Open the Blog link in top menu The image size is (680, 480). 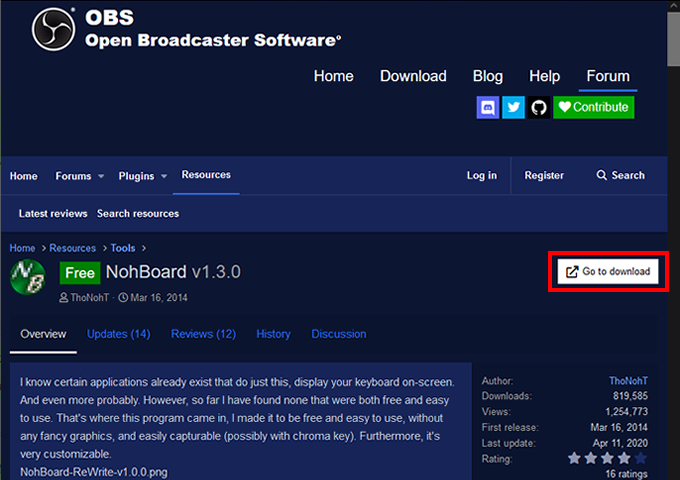point(488,76)
